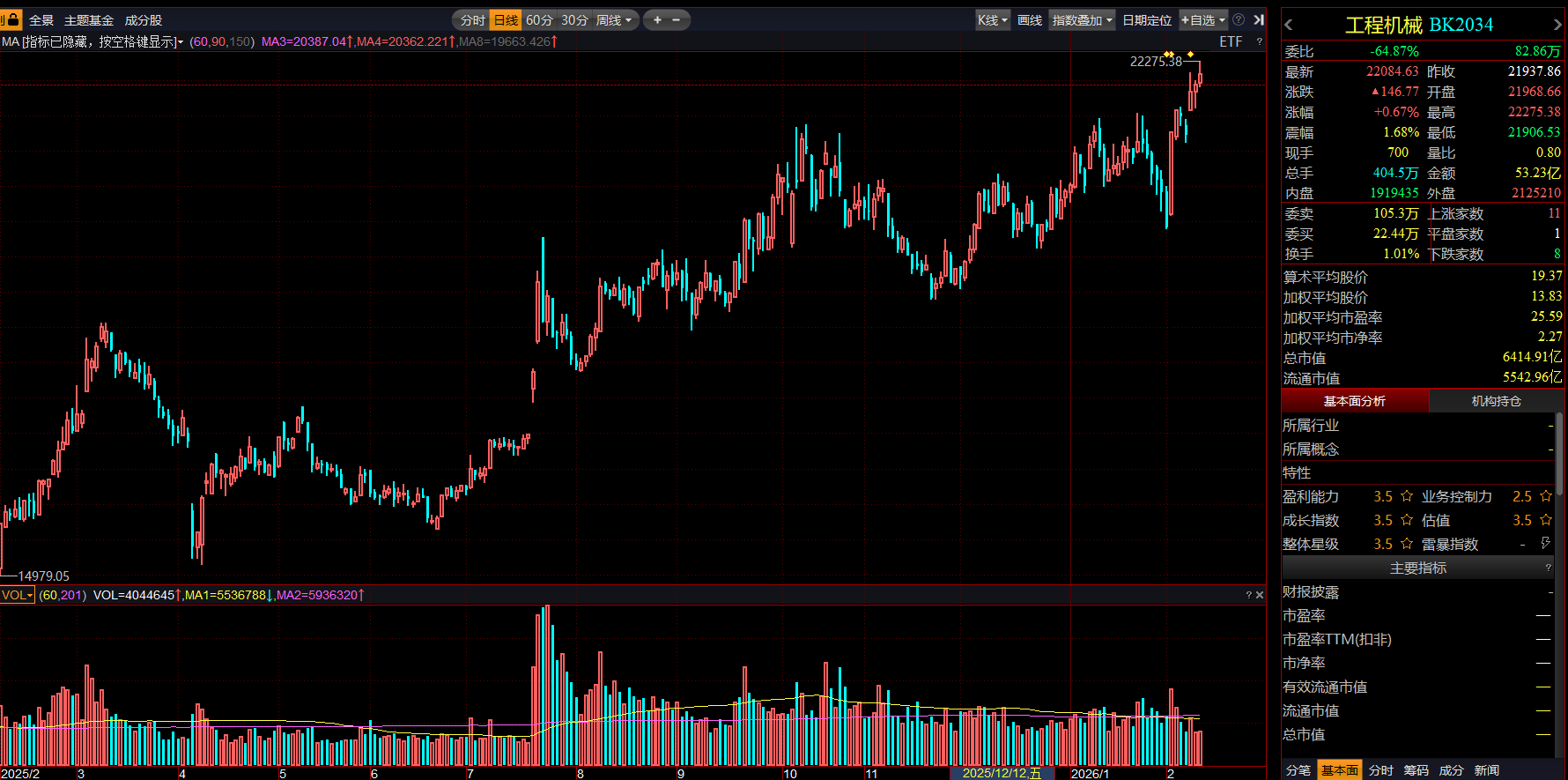Viewport: 1568px width, 780px height.
Task: Switch to the 机构持仓 tab
Action: (1496, 401)
